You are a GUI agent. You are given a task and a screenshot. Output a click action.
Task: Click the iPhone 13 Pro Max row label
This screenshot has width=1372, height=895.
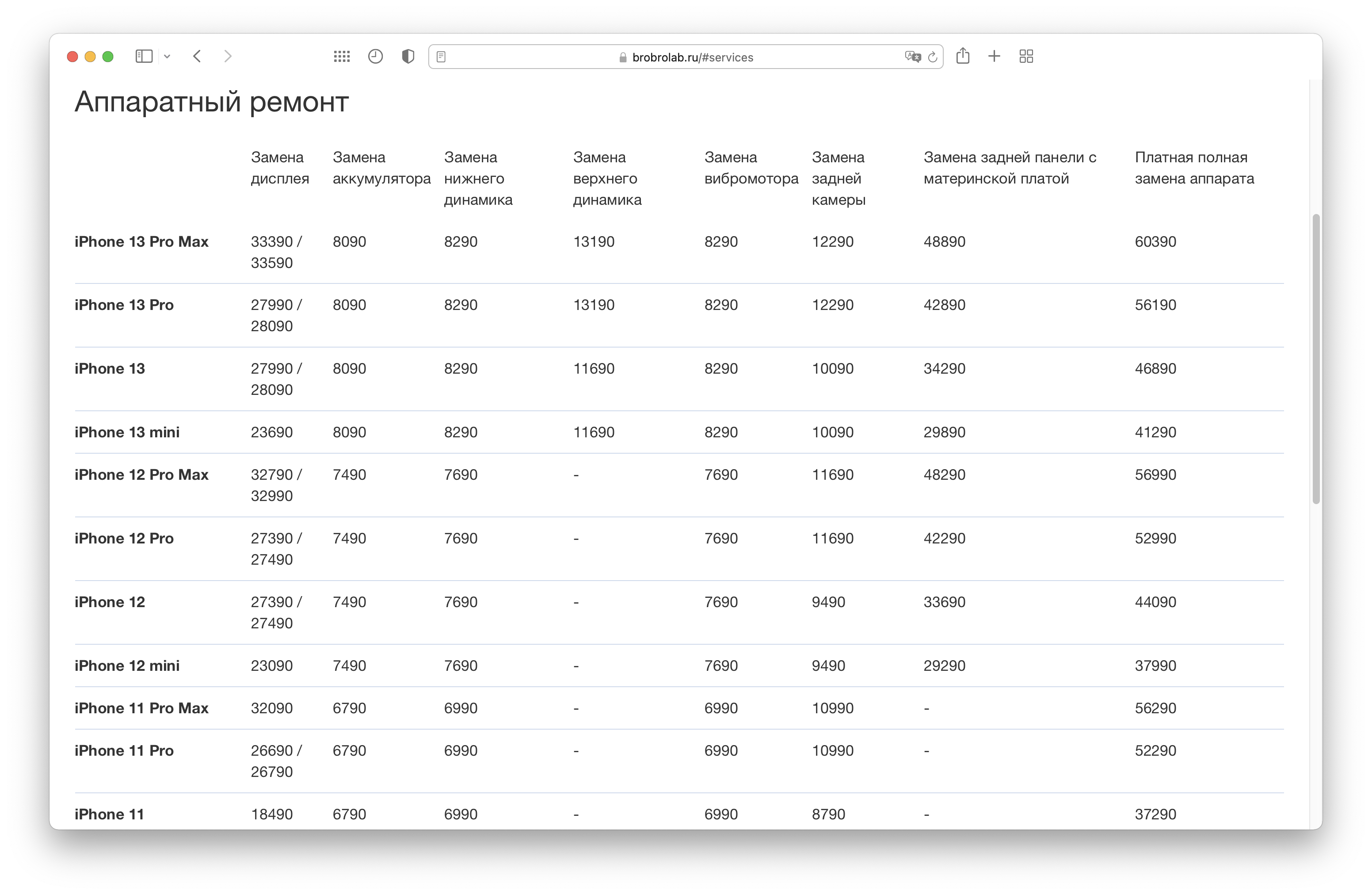pos(141,241)
